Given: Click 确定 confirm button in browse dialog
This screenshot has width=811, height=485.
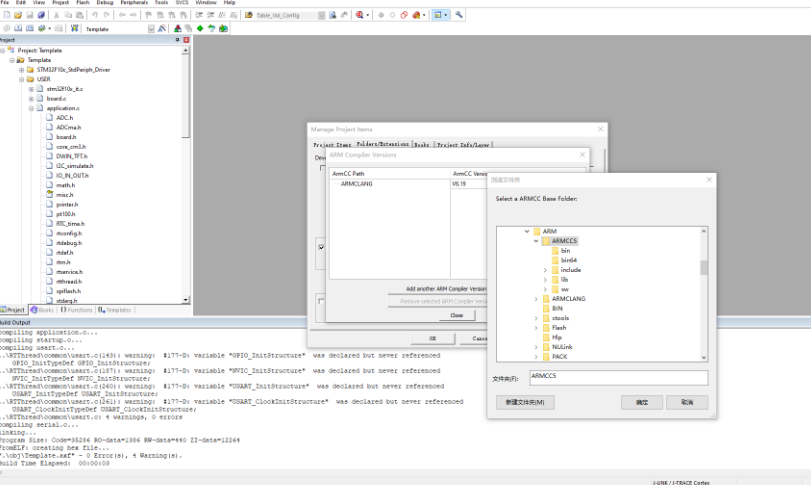Looking at the screenshot, I should click(x=642, y=402).
